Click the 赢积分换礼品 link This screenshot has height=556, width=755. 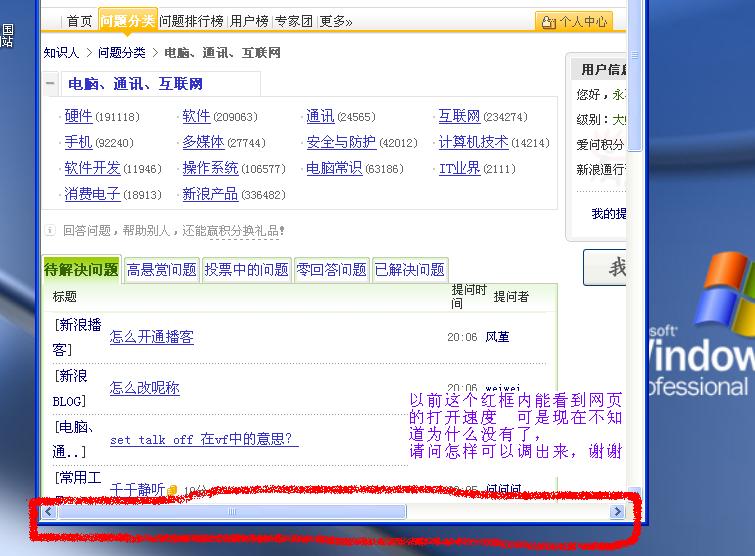coord(244,231)
